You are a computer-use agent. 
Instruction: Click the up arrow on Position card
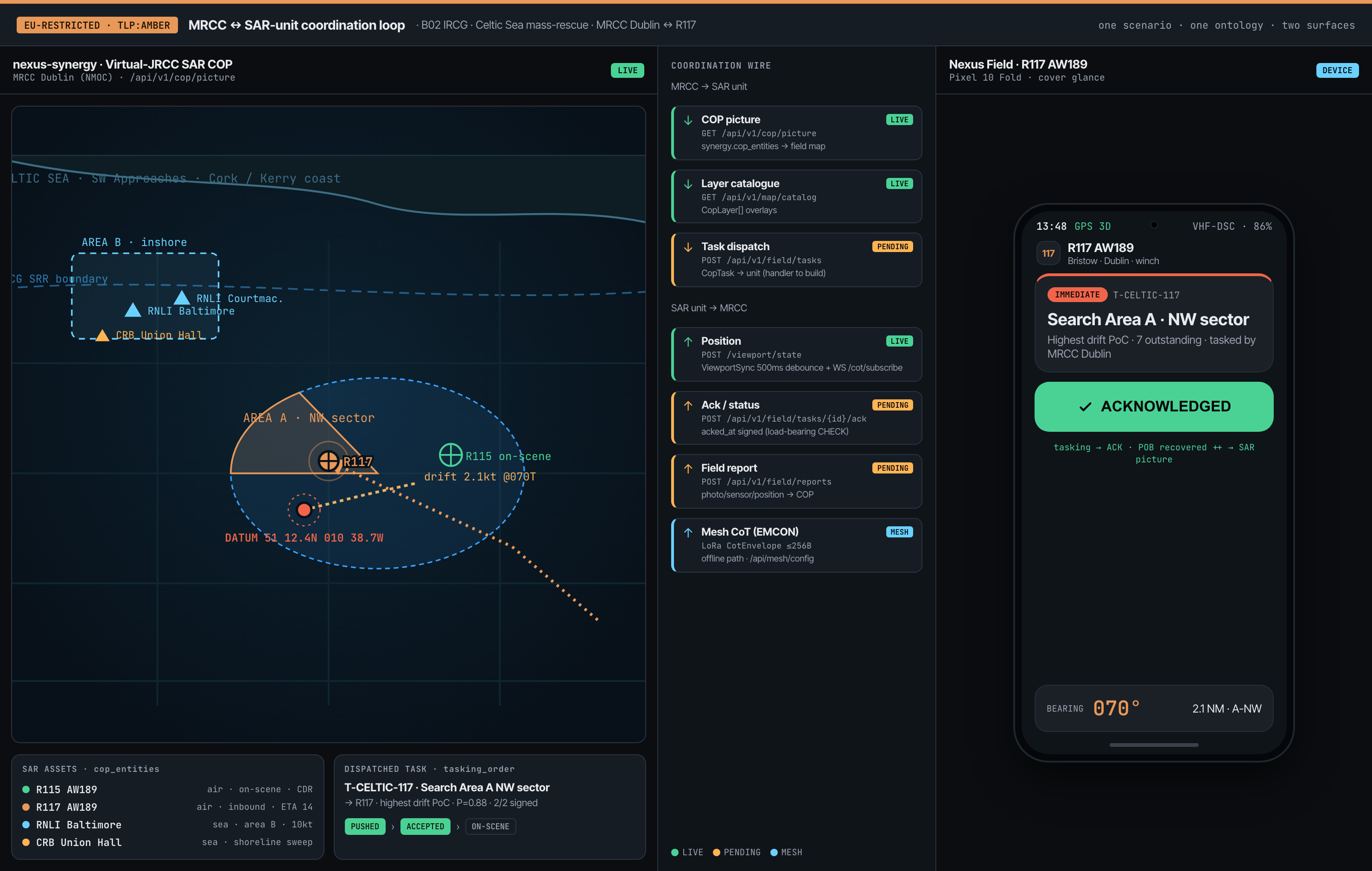pos(688,342)
